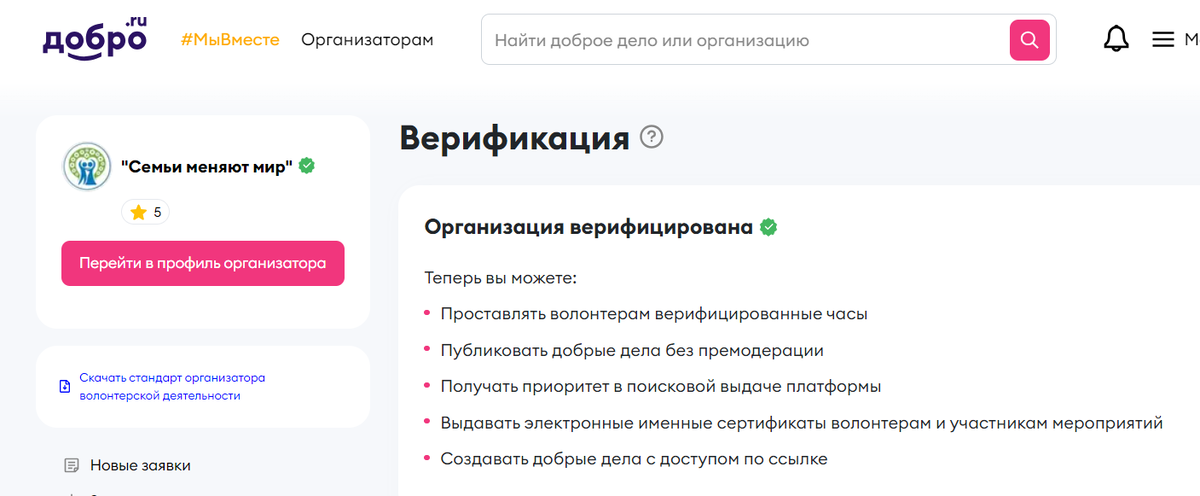
Task: Click the добро.ru logo
Action: tap(95, 38)
